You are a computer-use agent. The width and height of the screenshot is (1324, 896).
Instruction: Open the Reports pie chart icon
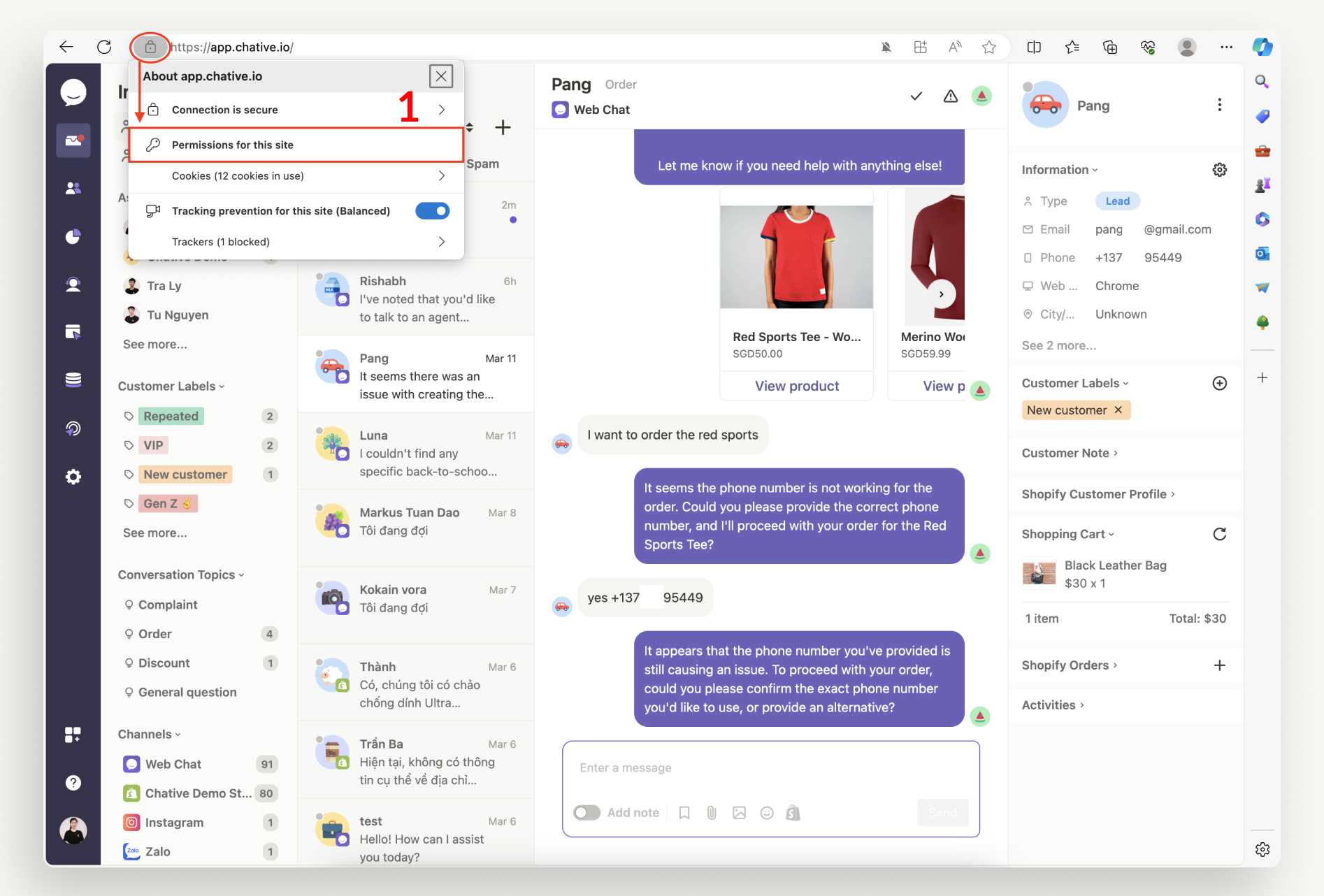73,236
